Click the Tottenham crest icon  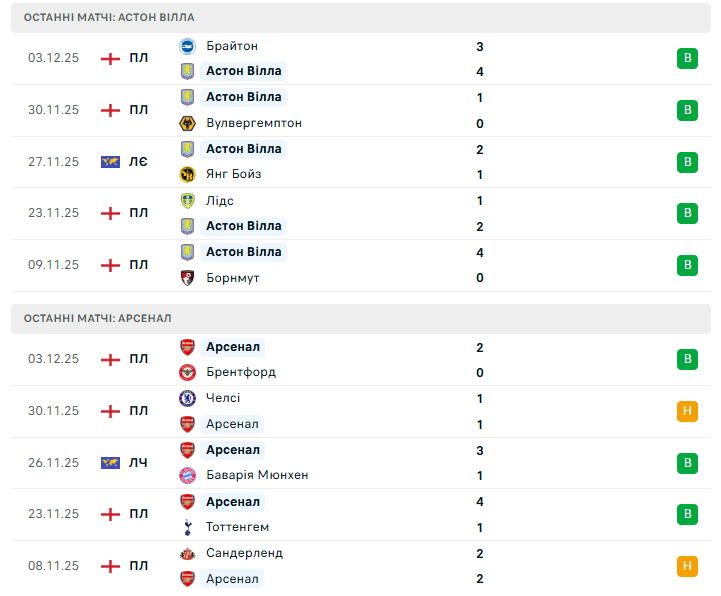pos(187,527)
